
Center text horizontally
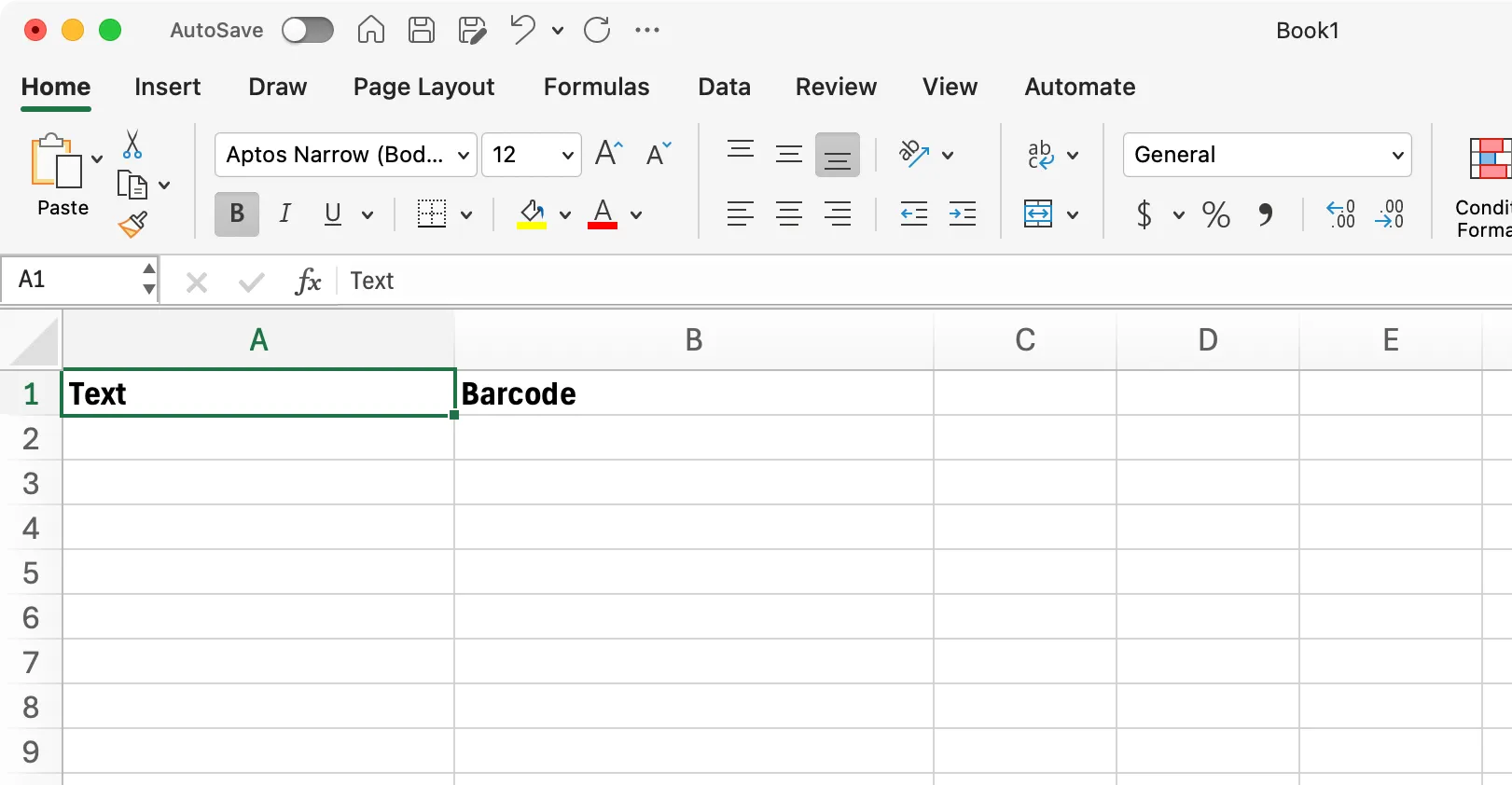pyautogui.click(x=789, y=214)
